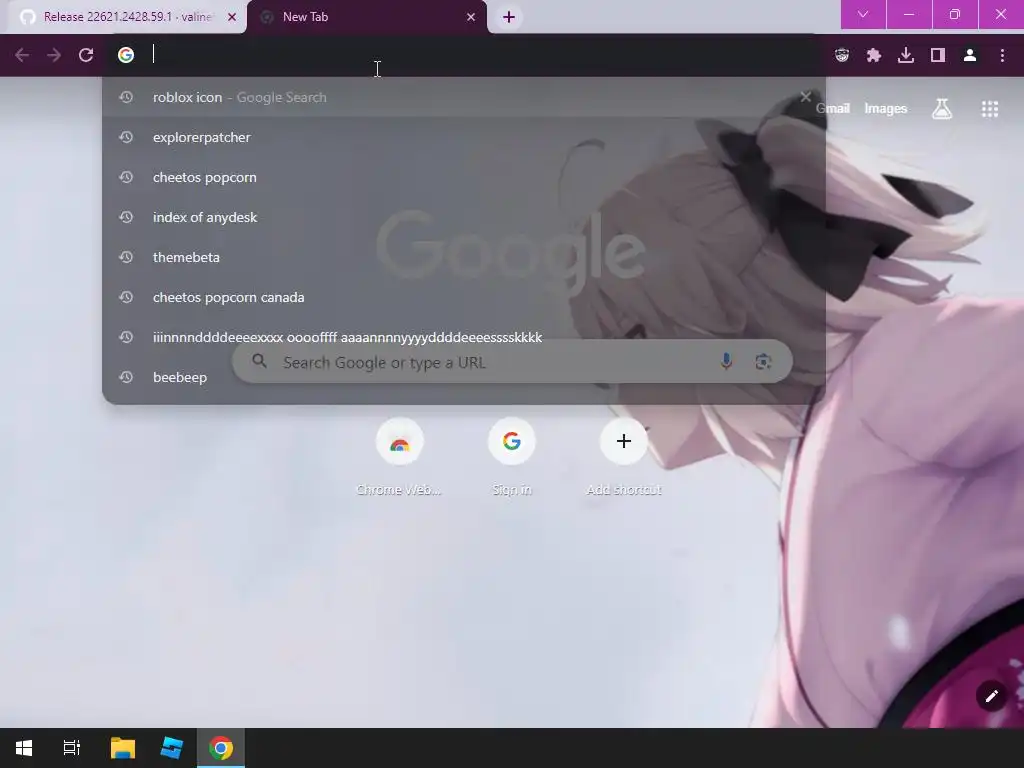Click the history clock icon beside beebeep
Image resolution: width=1024 pixels, height=768 pixels.
[x=126, y=377]
